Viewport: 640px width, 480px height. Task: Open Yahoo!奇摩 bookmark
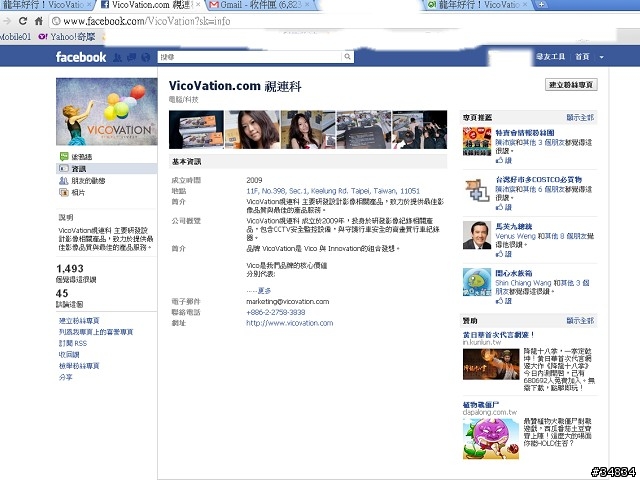(x=67, y=37)
